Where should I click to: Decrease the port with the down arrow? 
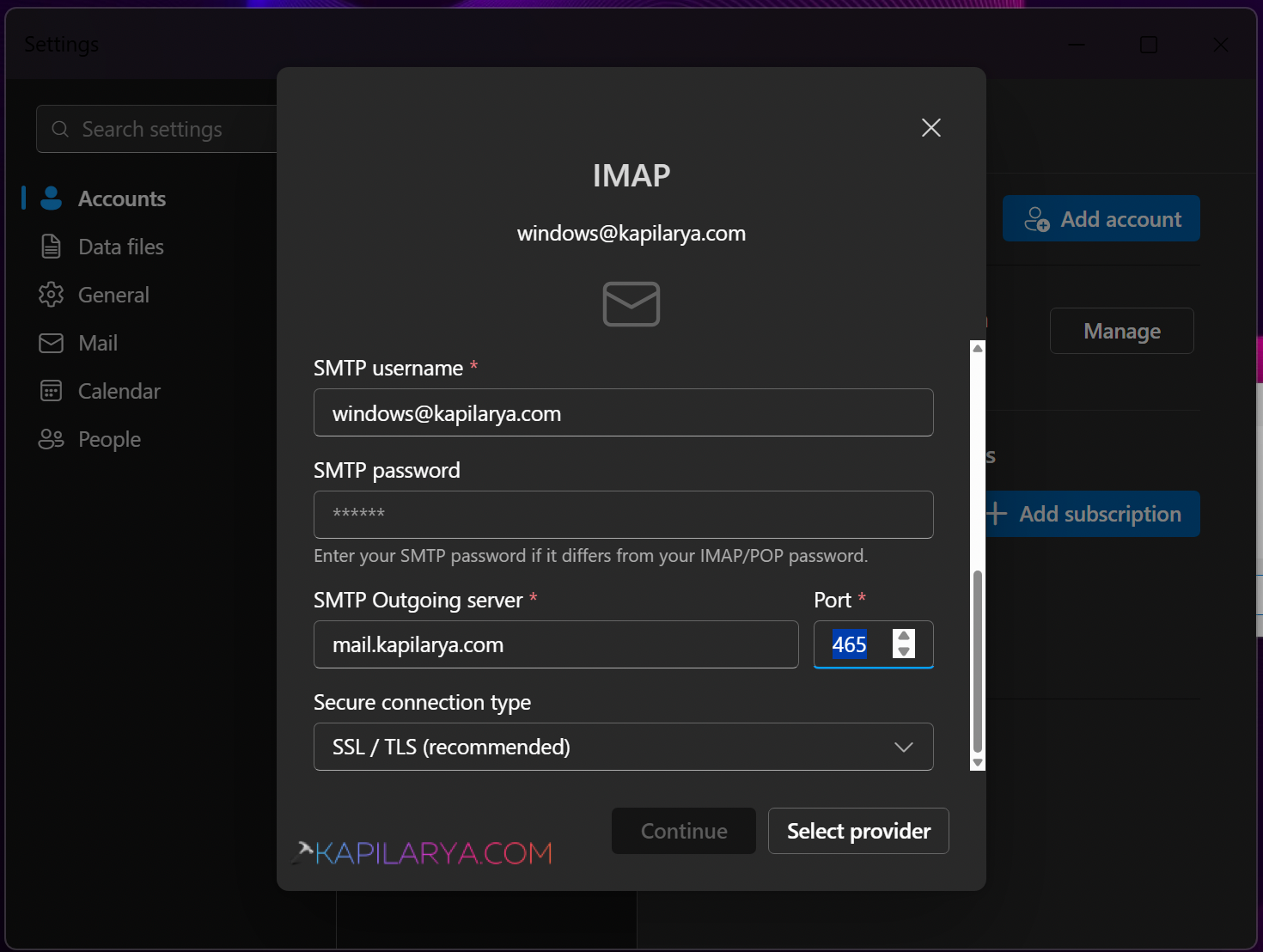(904, 651)
